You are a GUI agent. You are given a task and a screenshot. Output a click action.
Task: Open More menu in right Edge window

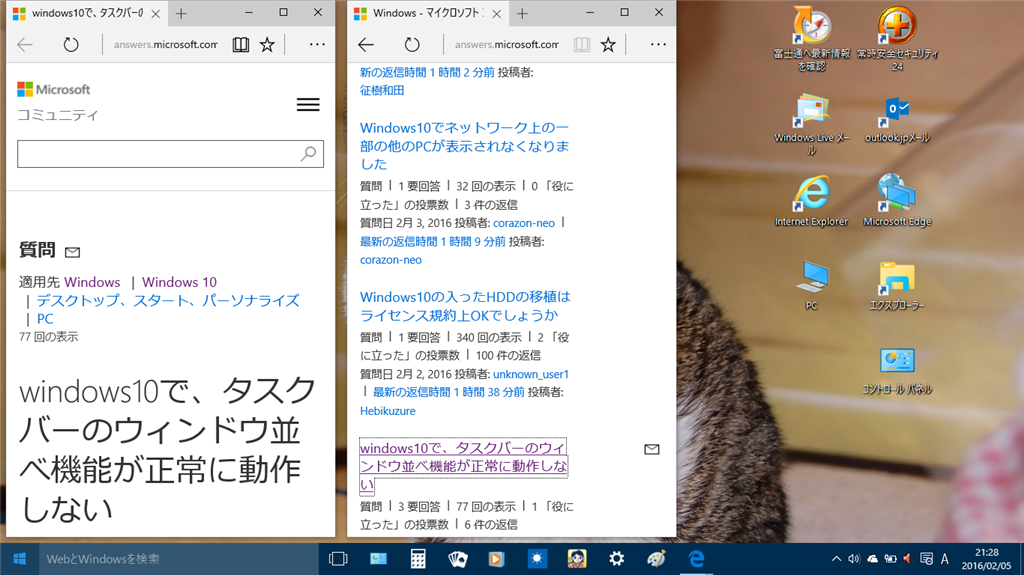(658, 44)
